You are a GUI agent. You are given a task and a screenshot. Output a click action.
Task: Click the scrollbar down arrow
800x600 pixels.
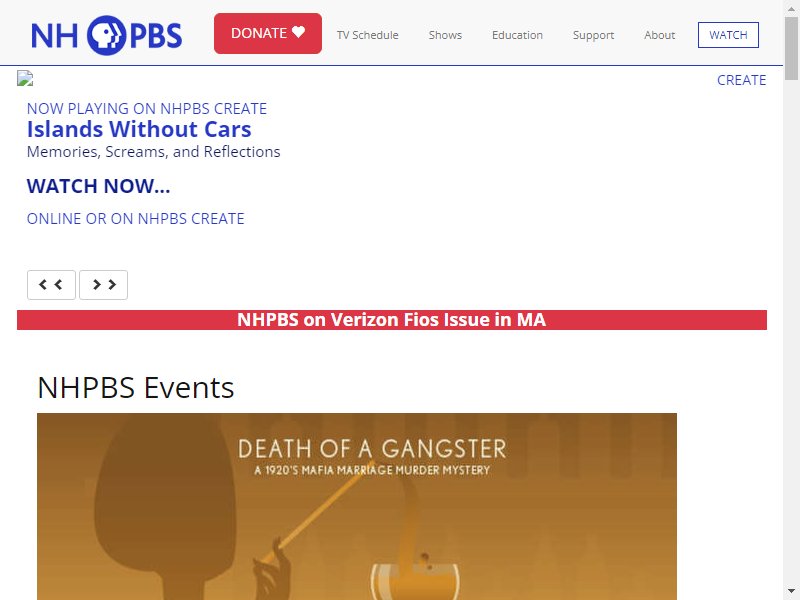[791, 592]
